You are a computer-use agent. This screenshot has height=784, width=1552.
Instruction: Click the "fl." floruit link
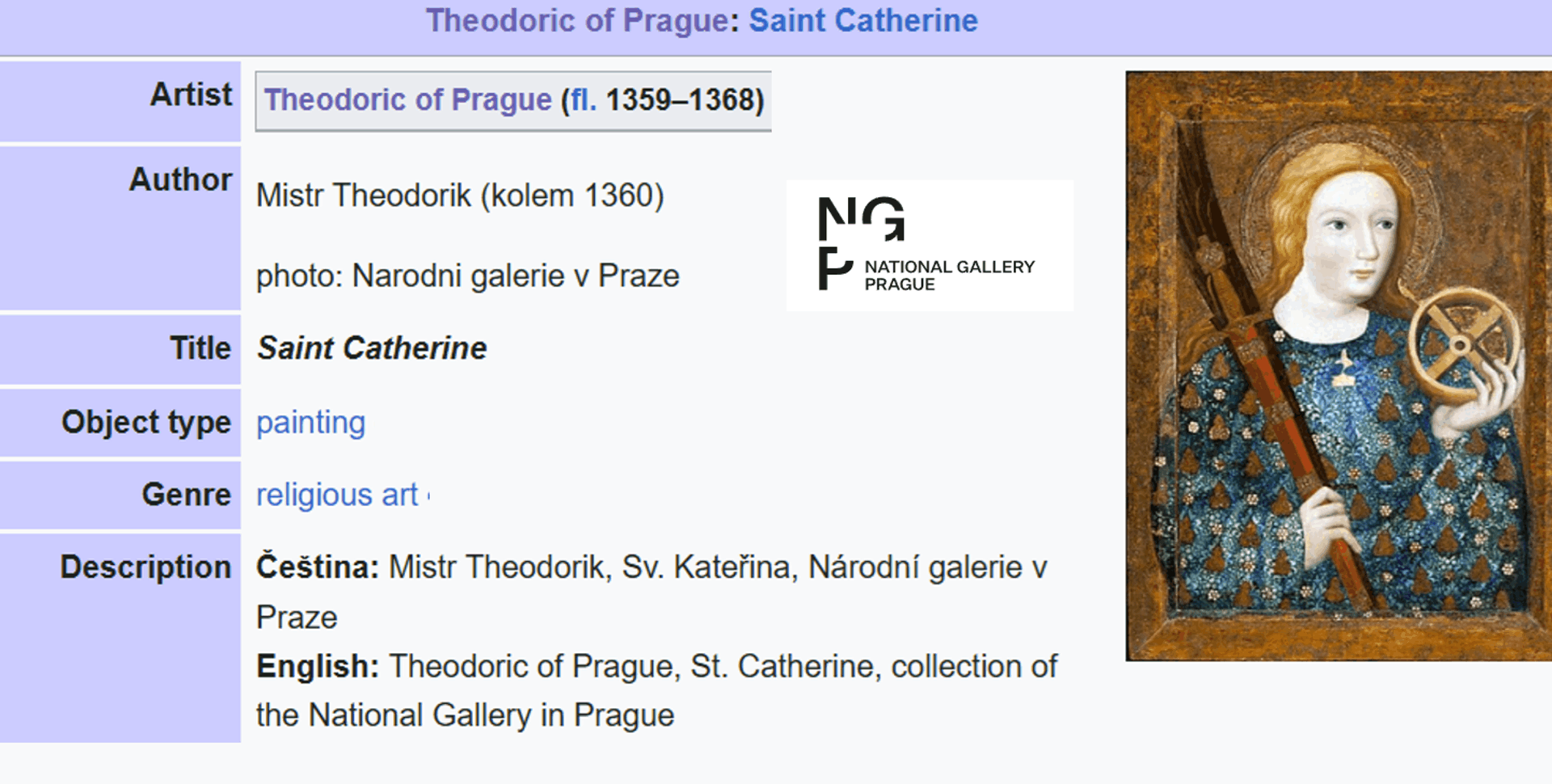(583, 100)
